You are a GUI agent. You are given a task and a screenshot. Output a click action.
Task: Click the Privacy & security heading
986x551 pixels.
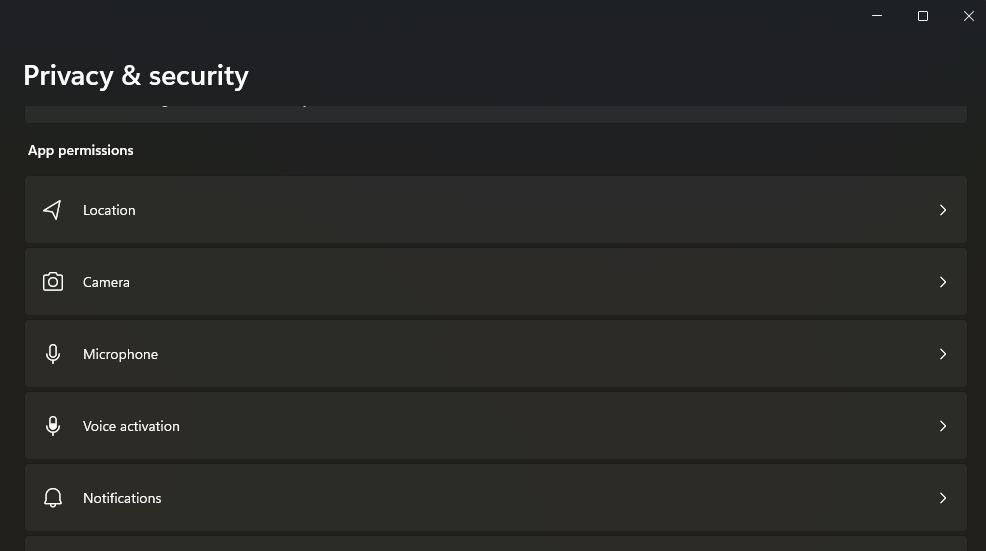136,76
